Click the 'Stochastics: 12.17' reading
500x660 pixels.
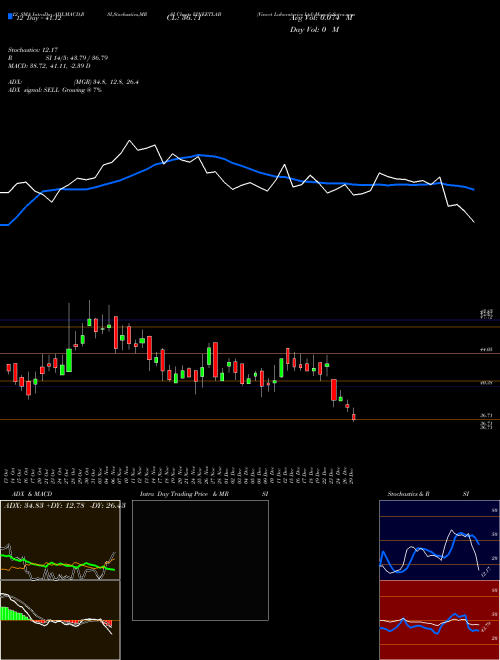click(32, 50)
